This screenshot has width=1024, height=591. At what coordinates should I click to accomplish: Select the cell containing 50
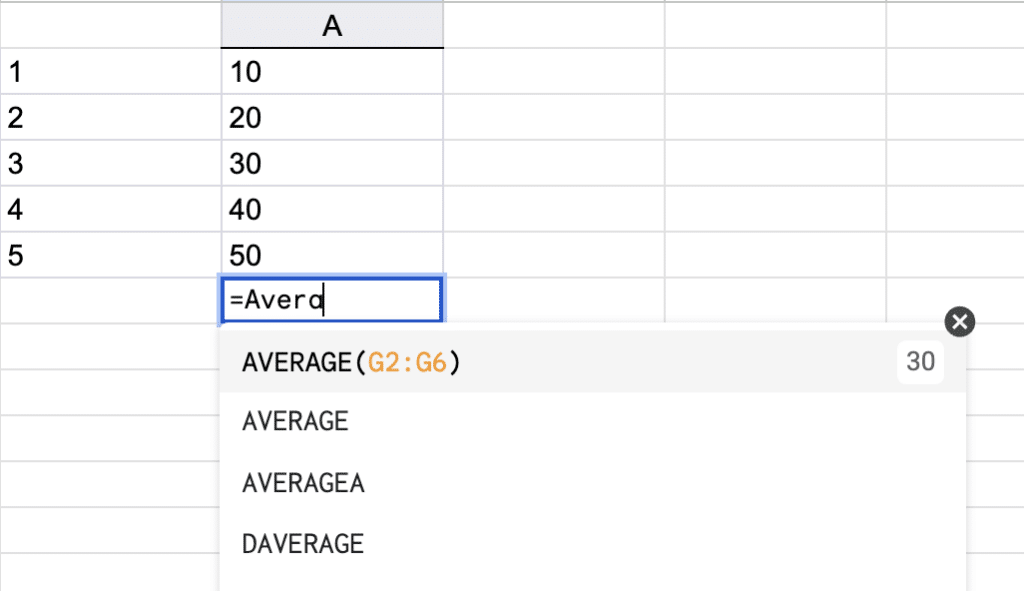(332, 256)
